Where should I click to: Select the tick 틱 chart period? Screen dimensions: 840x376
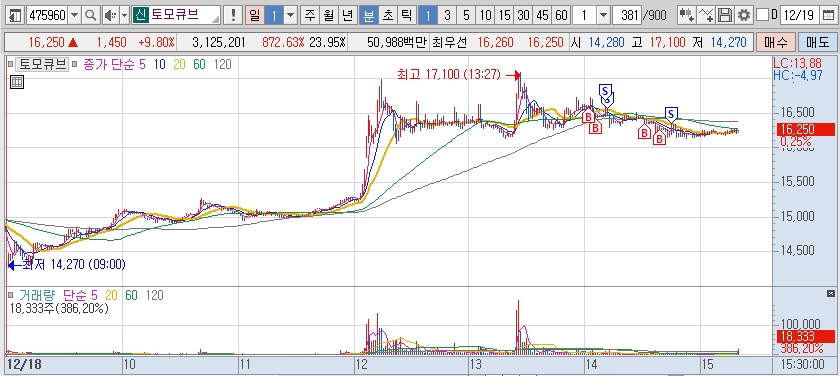click(406, 16)
